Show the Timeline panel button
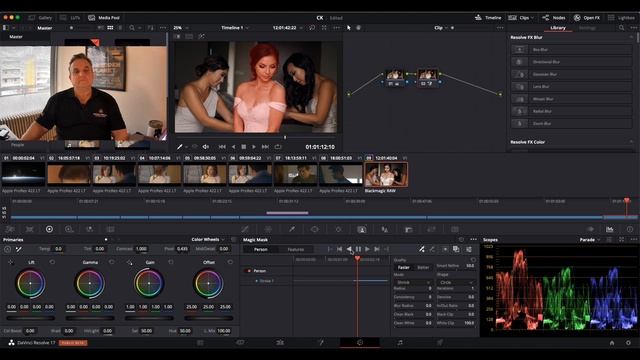The image size is (640, 360). (488, 18)
